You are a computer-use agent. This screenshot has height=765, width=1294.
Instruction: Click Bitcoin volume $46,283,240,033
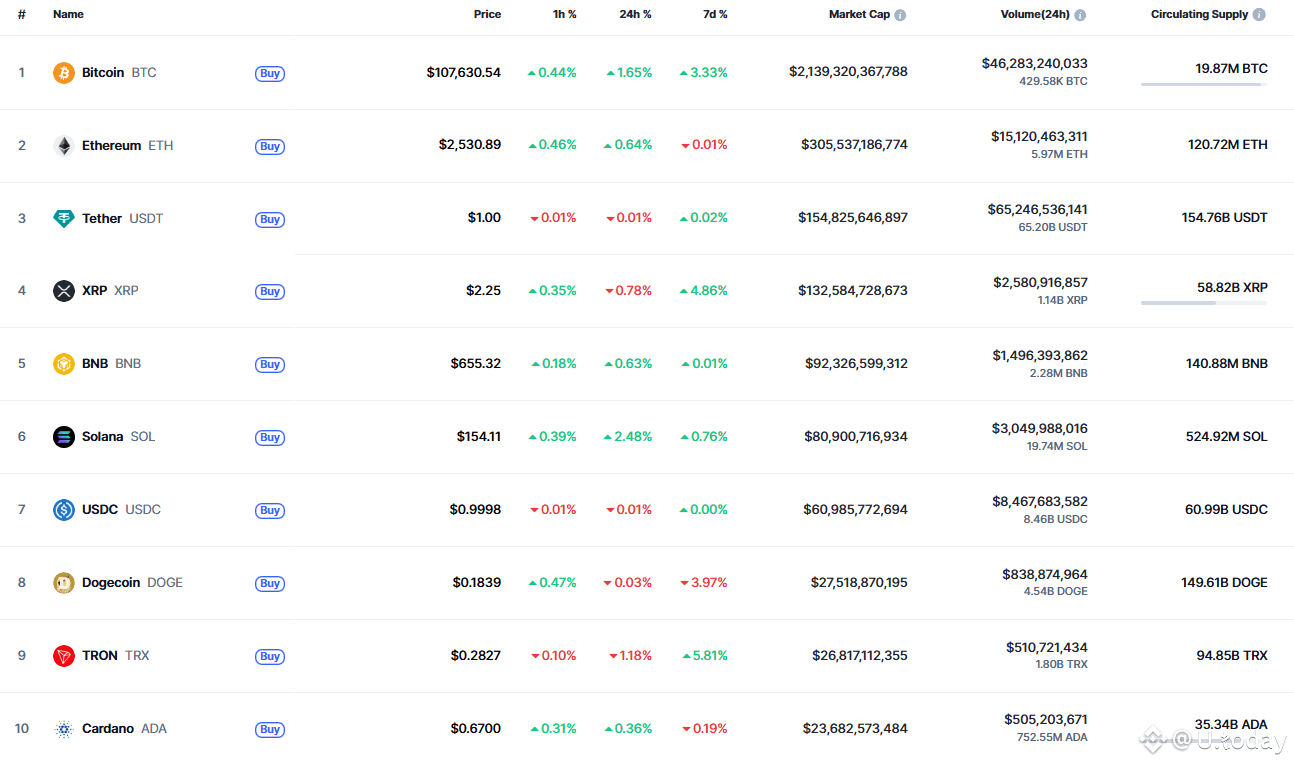(x=1034, y=64)
